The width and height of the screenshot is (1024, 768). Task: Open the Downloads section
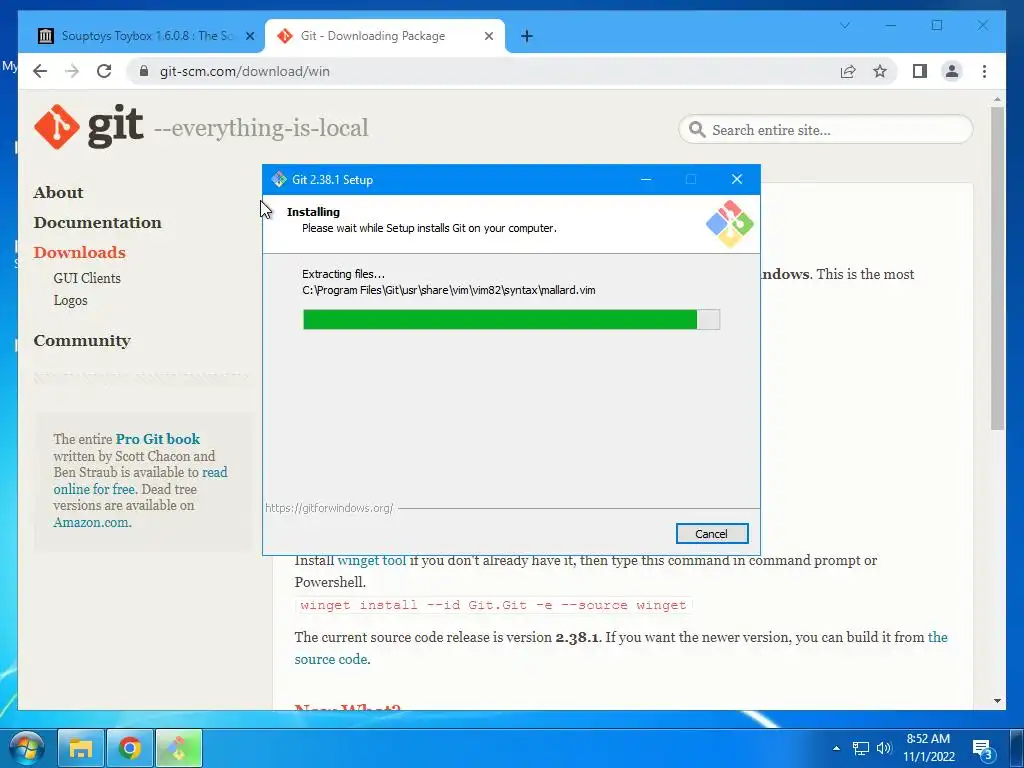tap(79, 252)
